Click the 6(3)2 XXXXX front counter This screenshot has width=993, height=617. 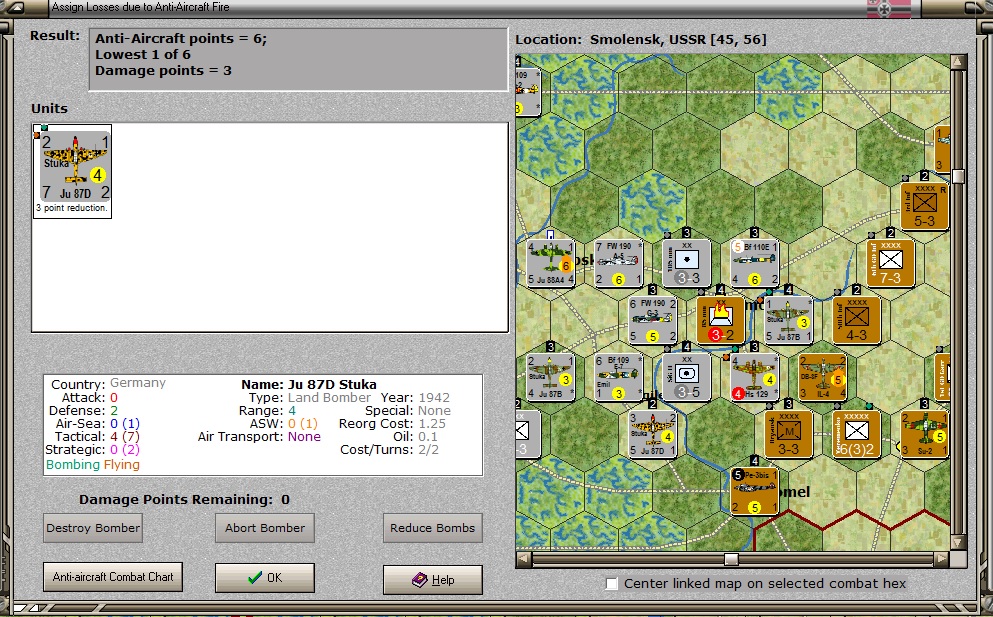tap(856, 434)
